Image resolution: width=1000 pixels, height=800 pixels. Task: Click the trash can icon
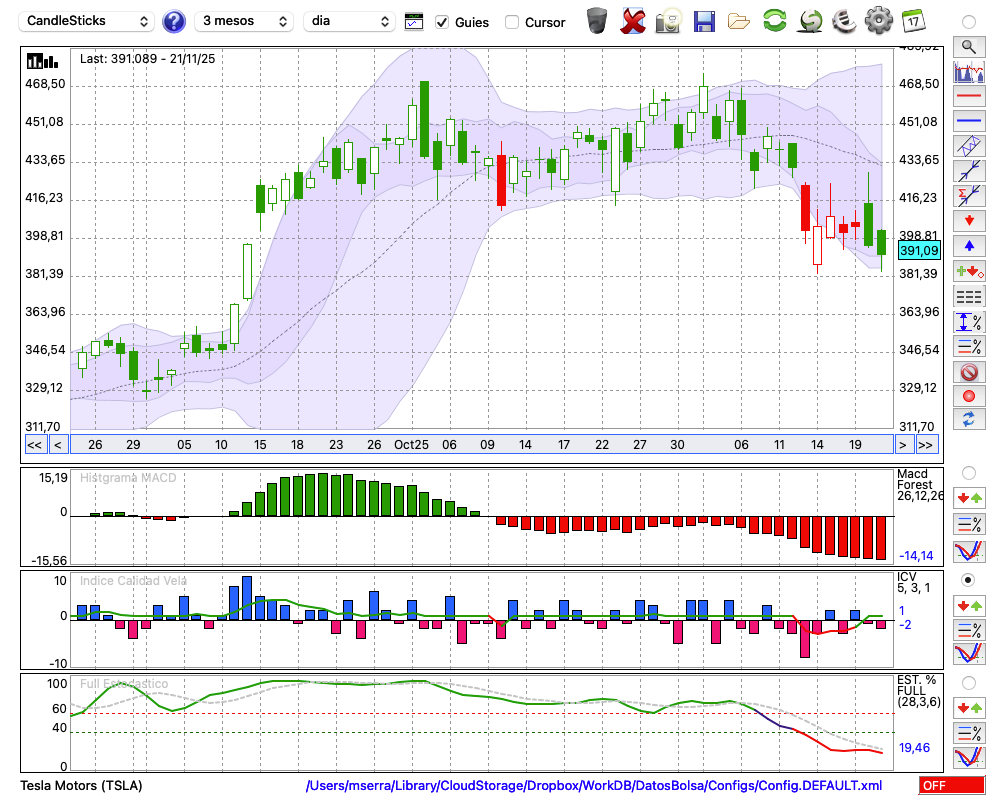tap(597, 21)
